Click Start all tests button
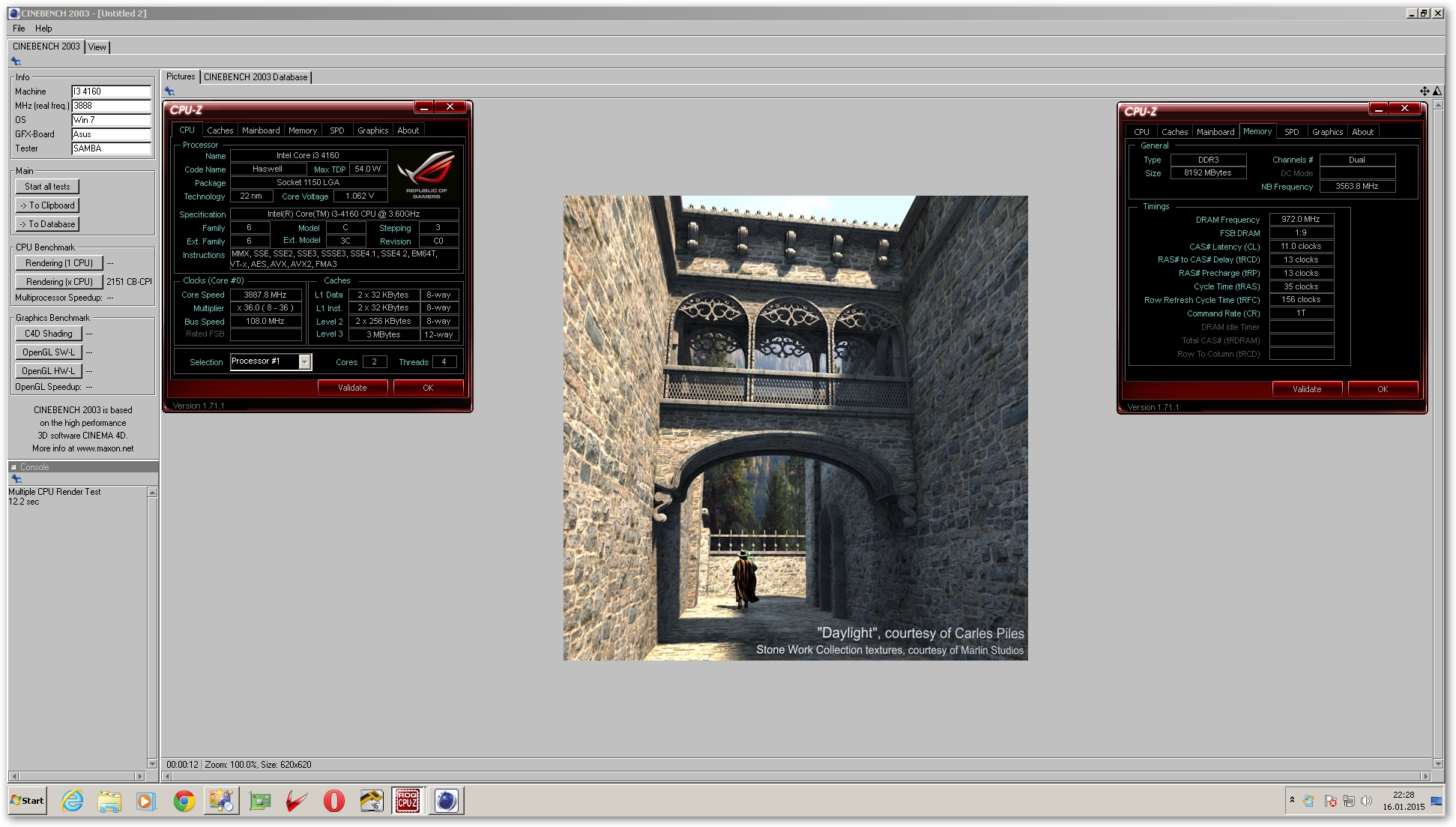Viewport: 1456px width, 827px height. click(47, 187)
